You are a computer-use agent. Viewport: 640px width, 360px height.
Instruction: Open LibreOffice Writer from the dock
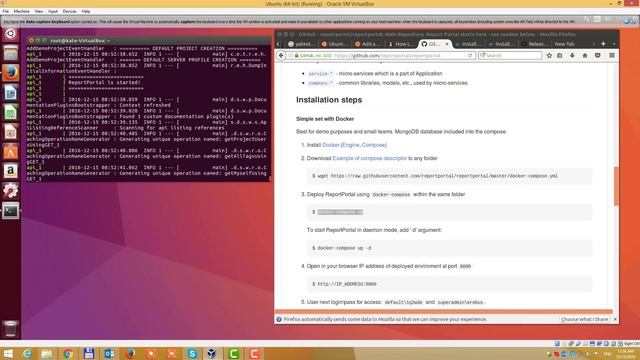10,93
